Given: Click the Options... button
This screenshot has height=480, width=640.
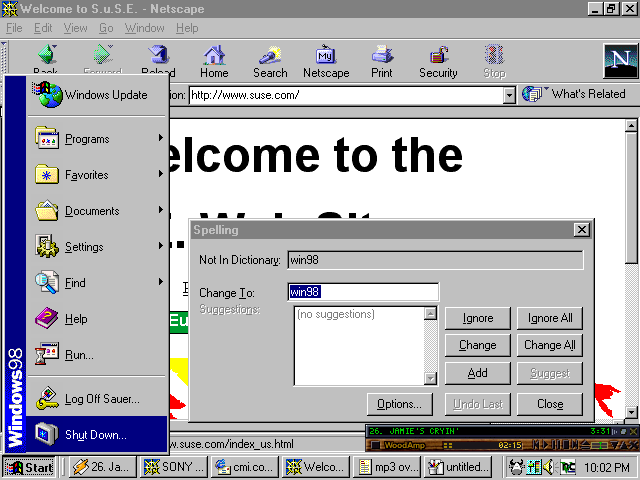Looking at the screenshot, I should (400, 404).
